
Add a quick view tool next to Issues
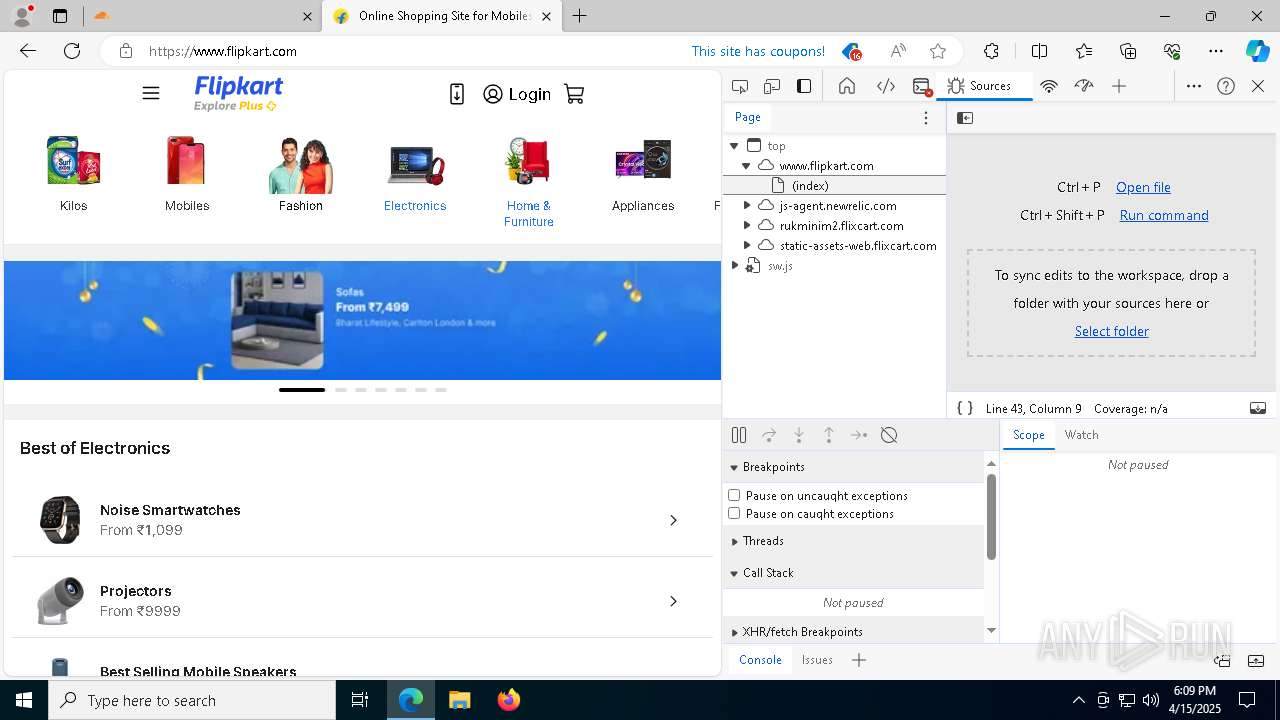(859, 660)
